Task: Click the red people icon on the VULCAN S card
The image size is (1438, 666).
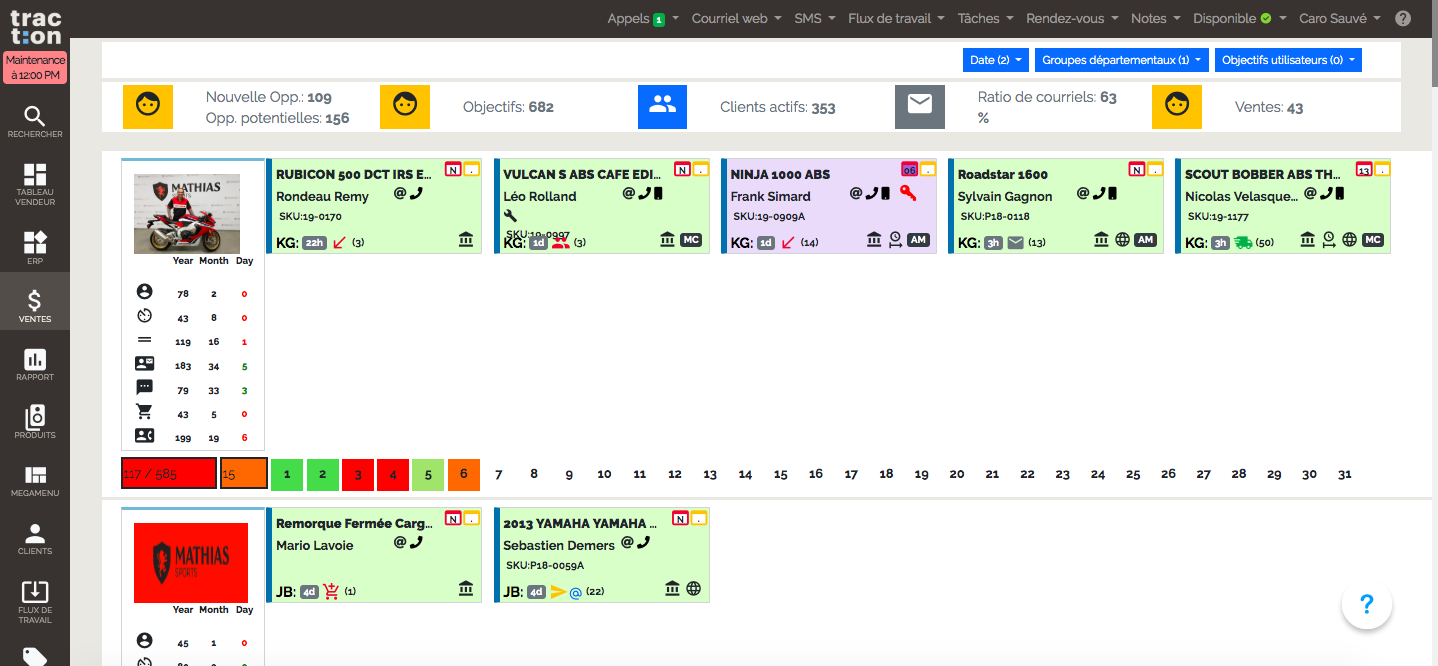Action: tap(560, 242)
